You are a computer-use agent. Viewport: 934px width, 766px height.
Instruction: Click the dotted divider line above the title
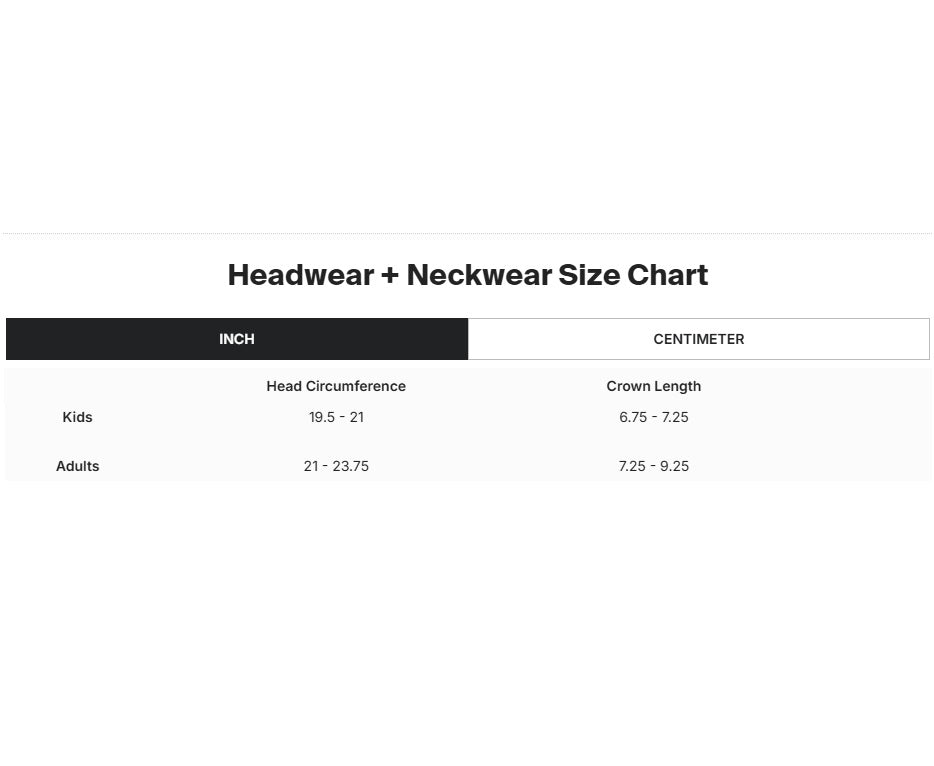click(x=467, y=233)
